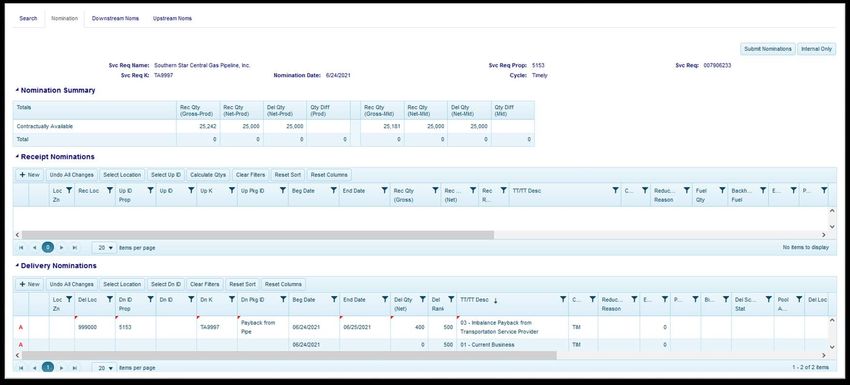Select the 999000 Del Loc cell
The image size is (850, 385).
(x=95, y=327)
